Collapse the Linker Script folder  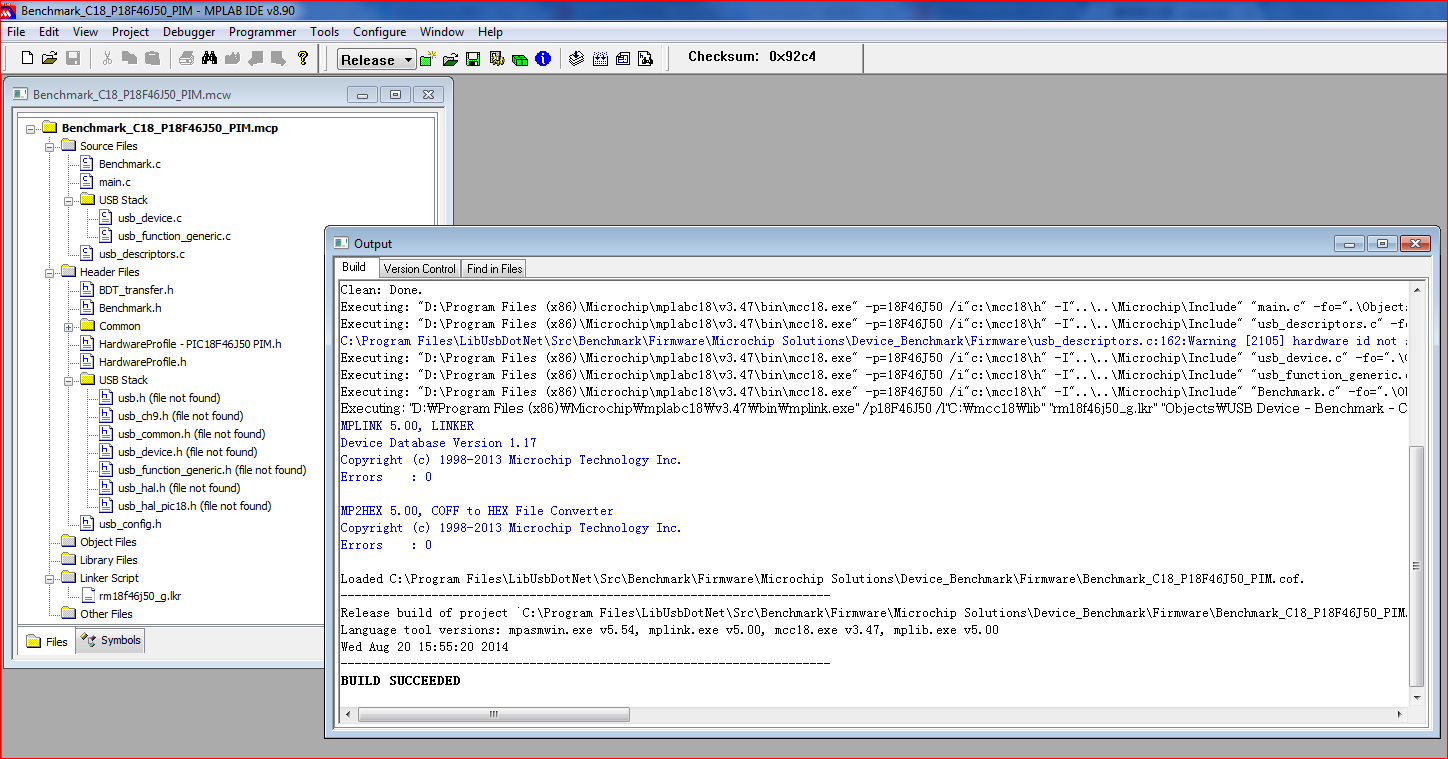coord(49,578)
